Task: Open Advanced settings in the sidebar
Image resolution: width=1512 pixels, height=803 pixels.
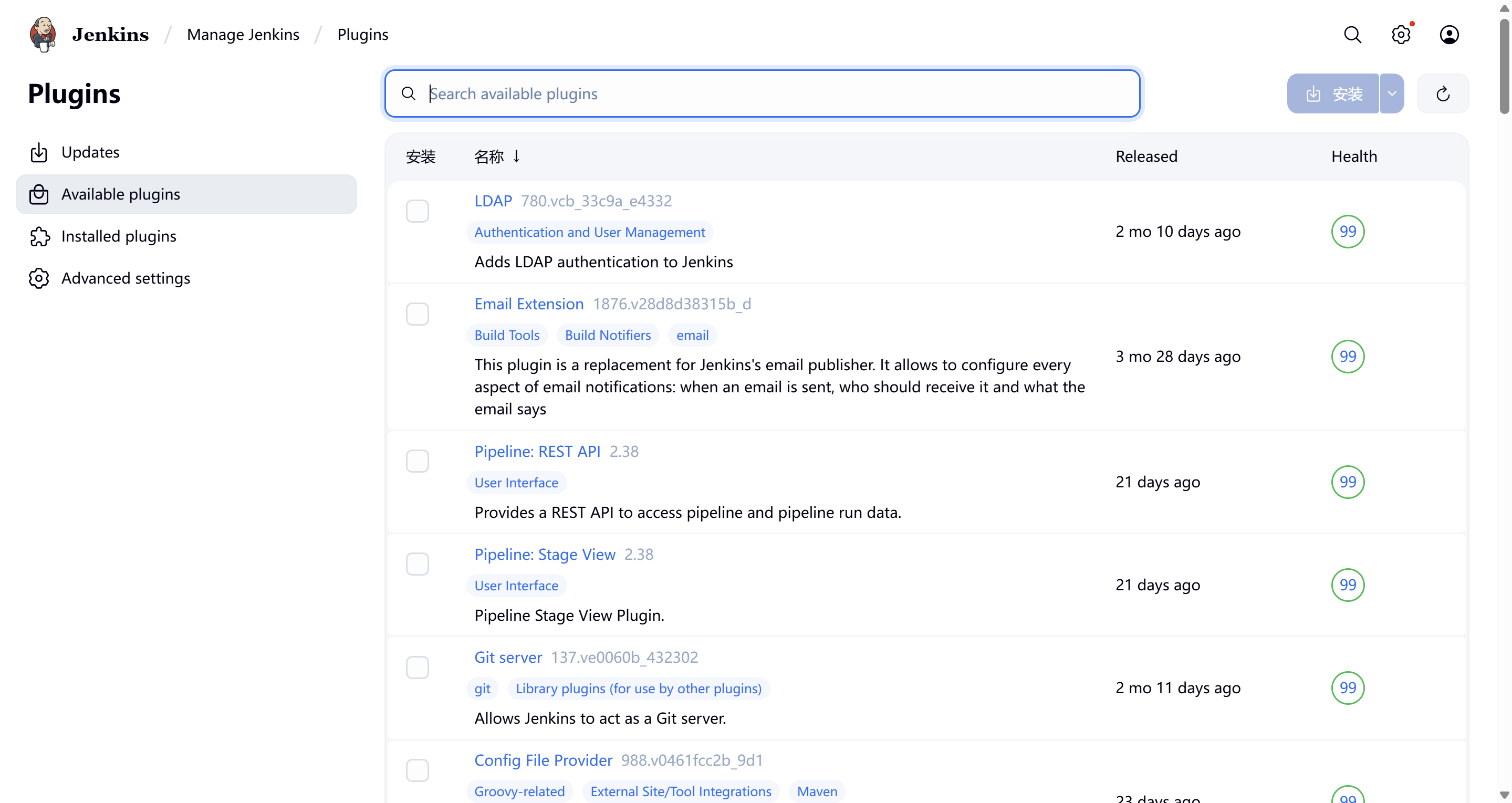Action: (126, 278)
